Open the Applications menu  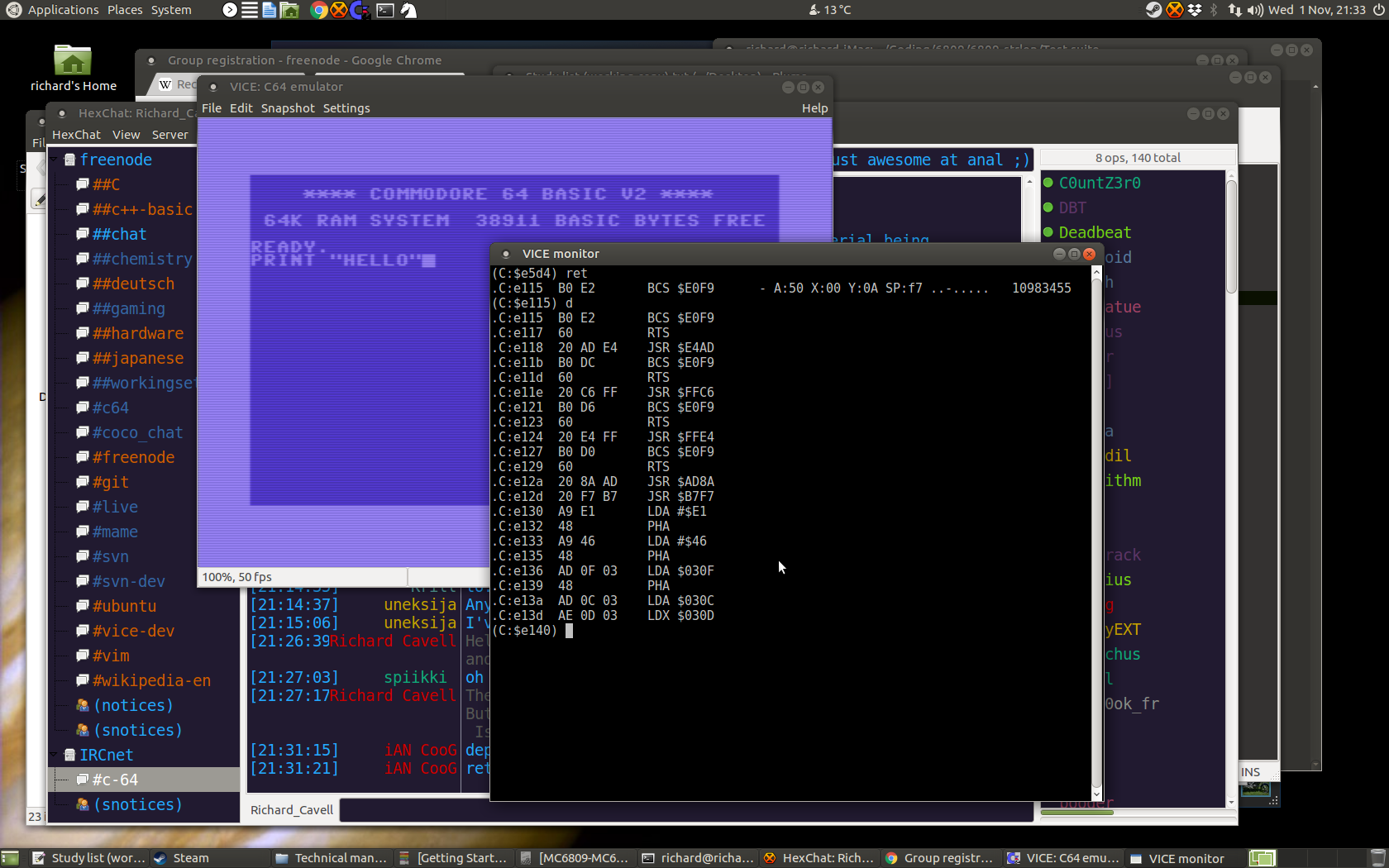point(63,10)
